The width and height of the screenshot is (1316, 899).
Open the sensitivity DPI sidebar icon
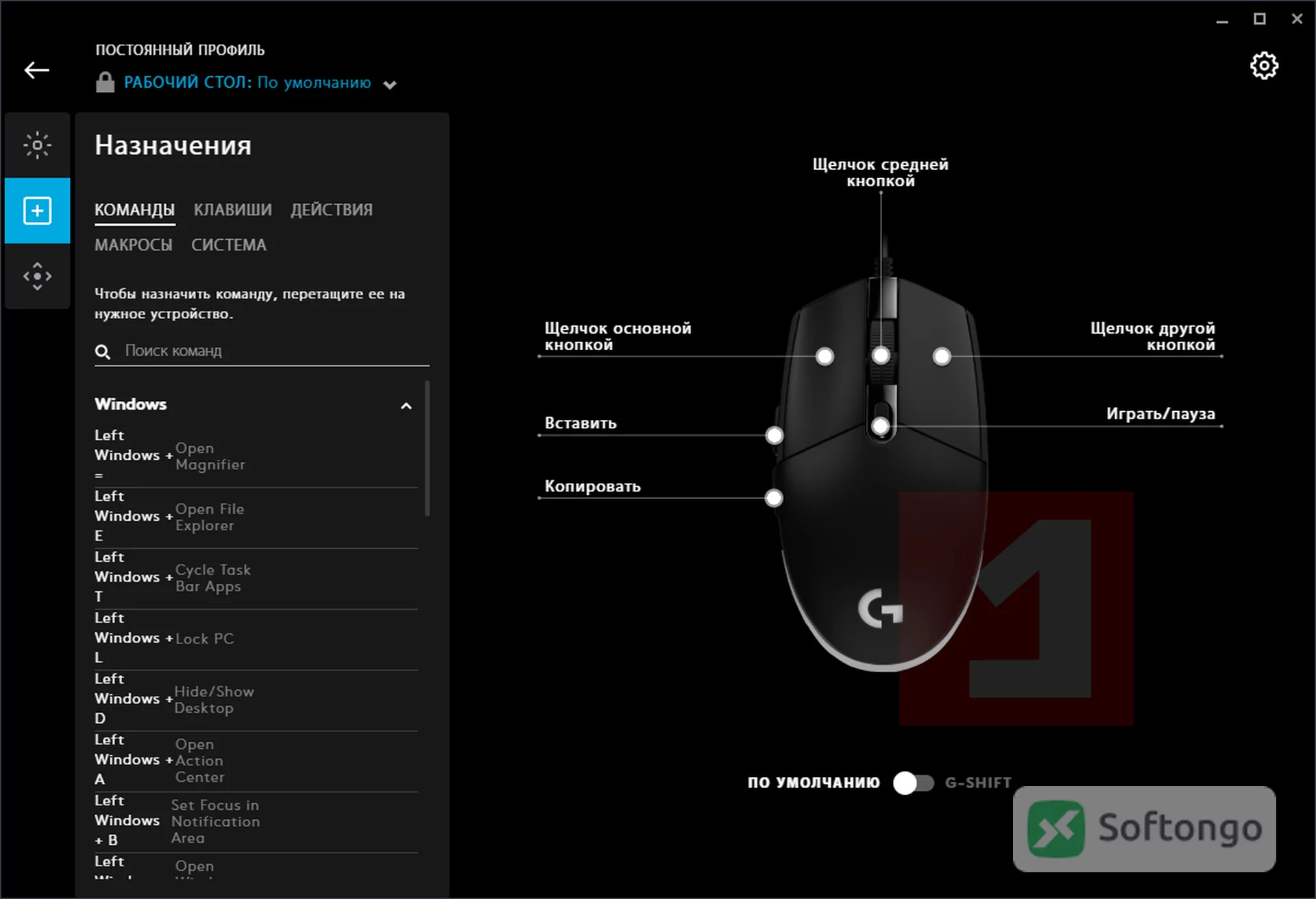point(37,276)
